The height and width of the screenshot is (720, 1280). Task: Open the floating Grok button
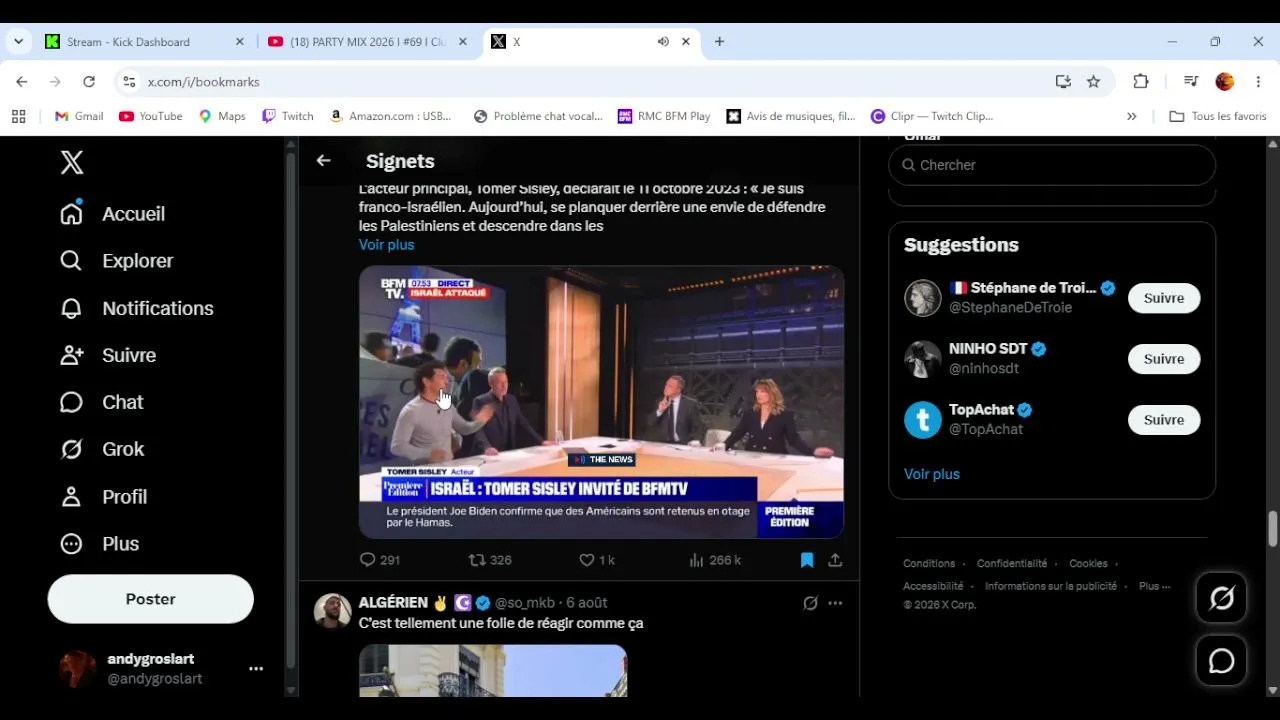tap(1222, 598)
